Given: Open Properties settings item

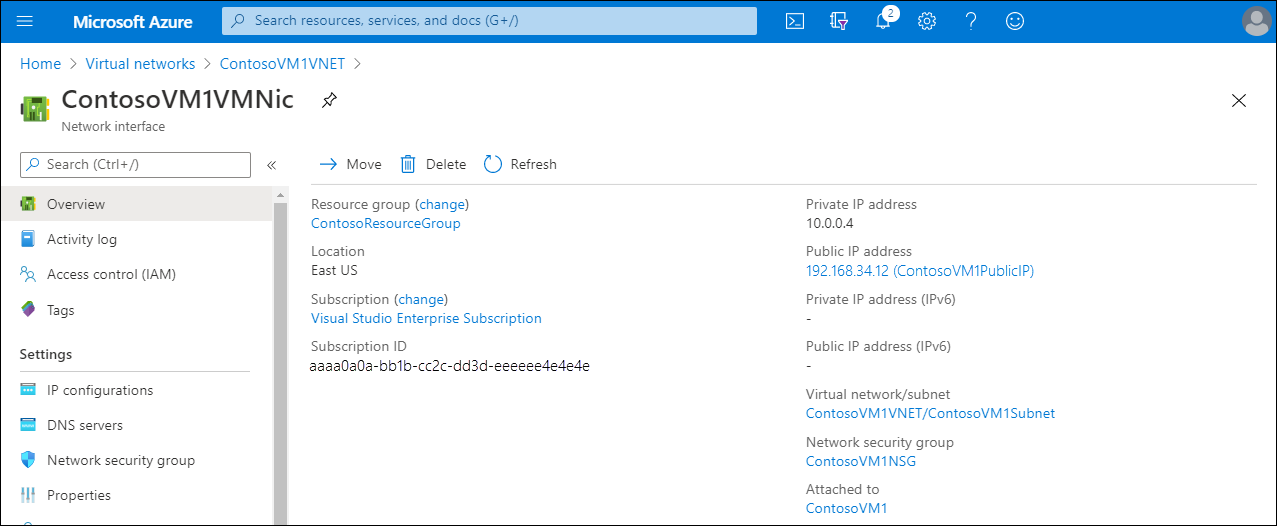Looking at the screenshot, I should pyautogui.click(x=136, y=495).
